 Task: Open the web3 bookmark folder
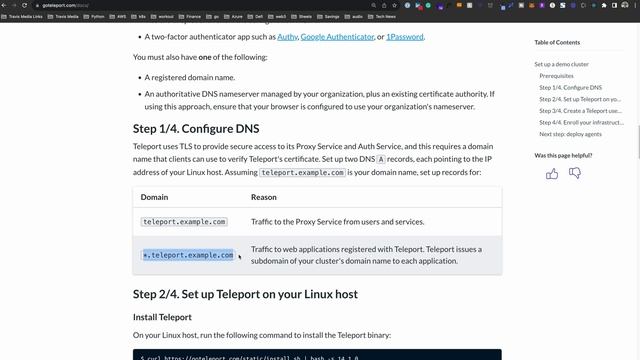pos(277,17)
